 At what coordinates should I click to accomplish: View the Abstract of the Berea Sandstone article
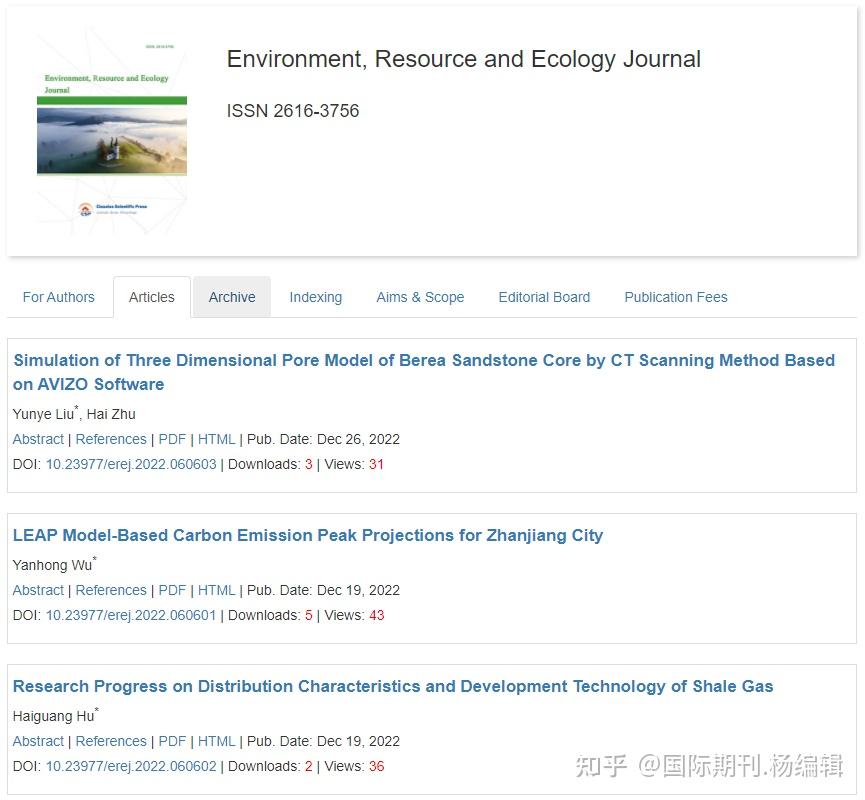tap(38, 439)
